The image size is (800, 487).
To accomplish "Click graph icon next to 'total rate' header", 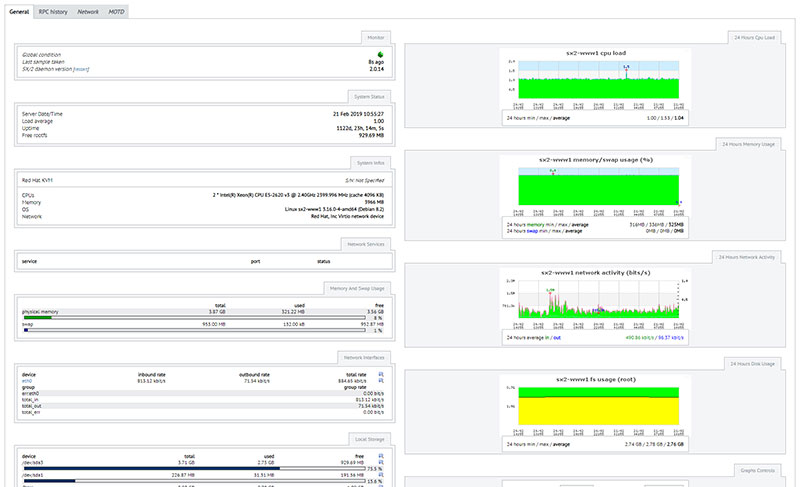I will (x=381, y=374).
